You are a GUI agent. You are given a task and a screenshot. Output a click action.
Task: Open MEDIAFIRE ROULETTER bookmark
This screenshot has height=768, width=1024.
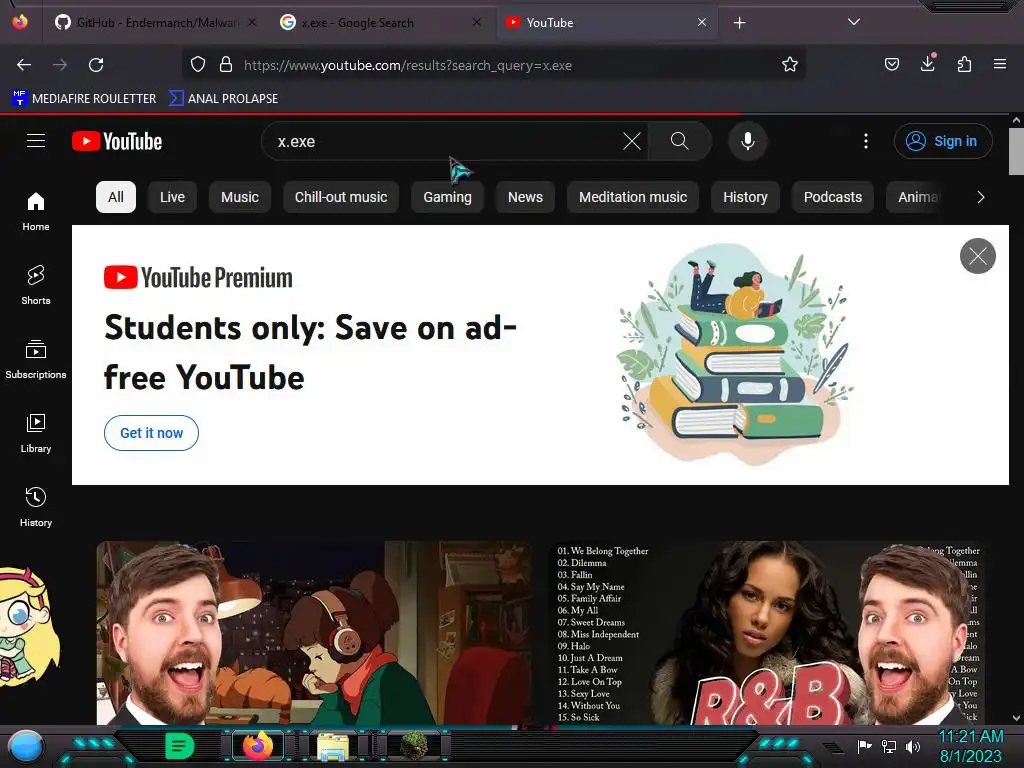click(x=84, y=99)
